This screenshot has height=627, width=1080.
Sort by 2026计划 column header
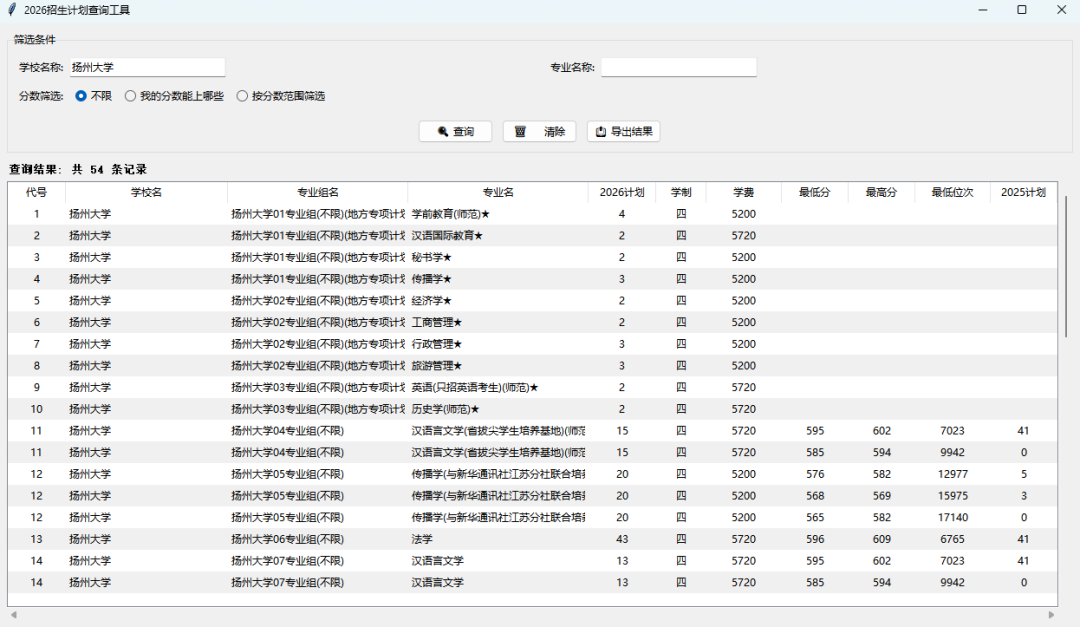622,192
